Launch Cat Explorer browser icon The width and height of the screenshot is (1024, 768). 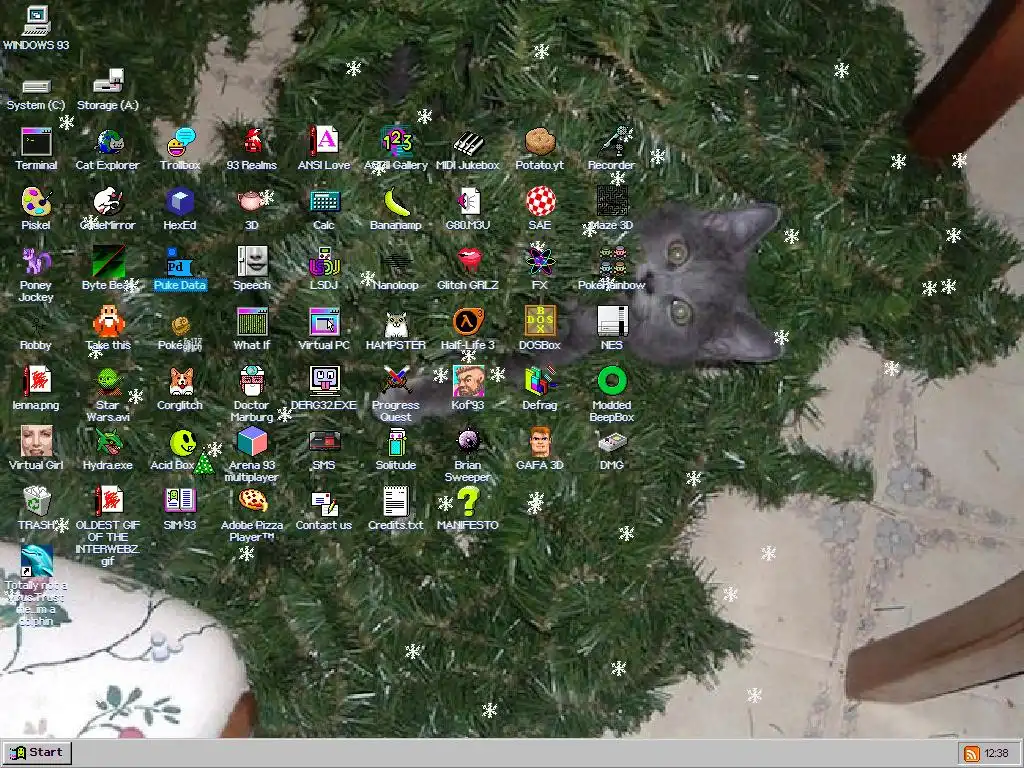click(108, 142)
